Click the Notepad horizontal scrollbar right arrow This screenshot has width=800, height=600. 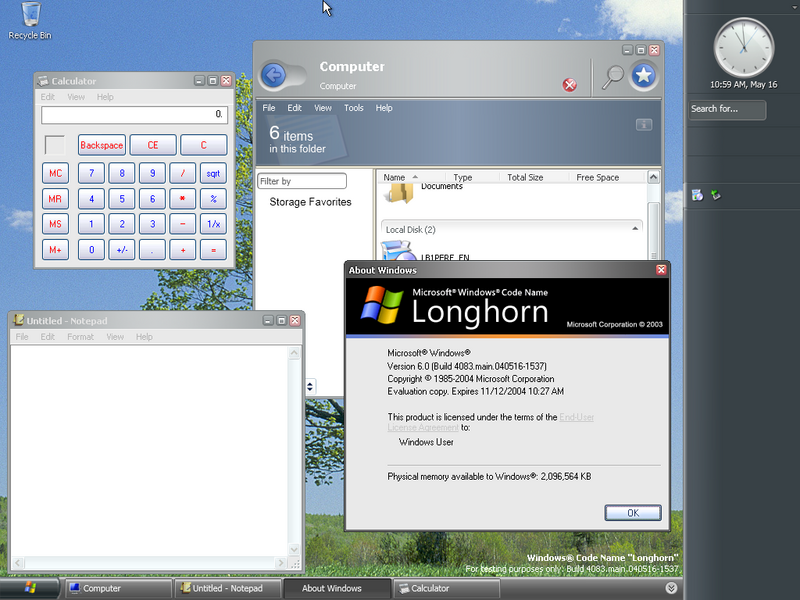[x=280, y=563]
